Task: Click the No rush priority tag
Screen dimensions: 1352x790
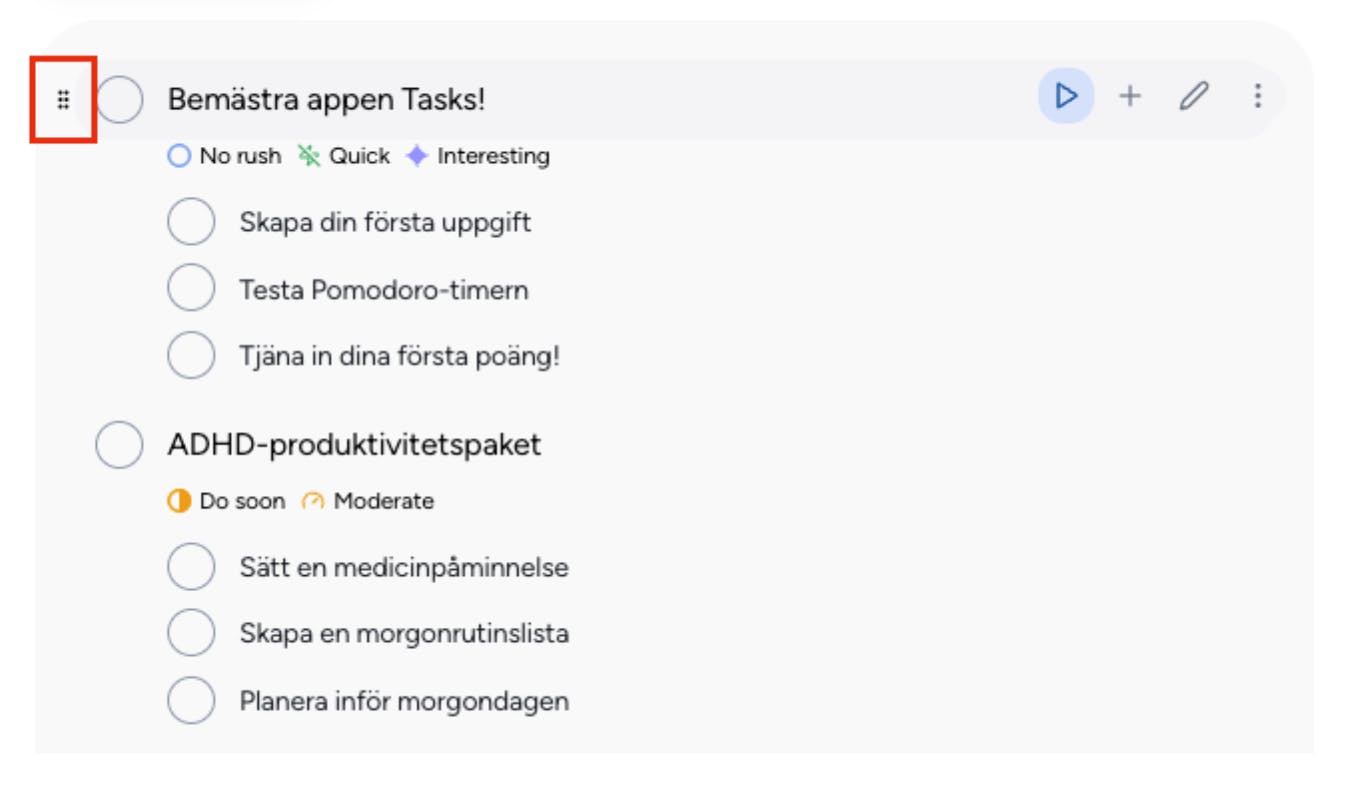Action: point(225,156)
